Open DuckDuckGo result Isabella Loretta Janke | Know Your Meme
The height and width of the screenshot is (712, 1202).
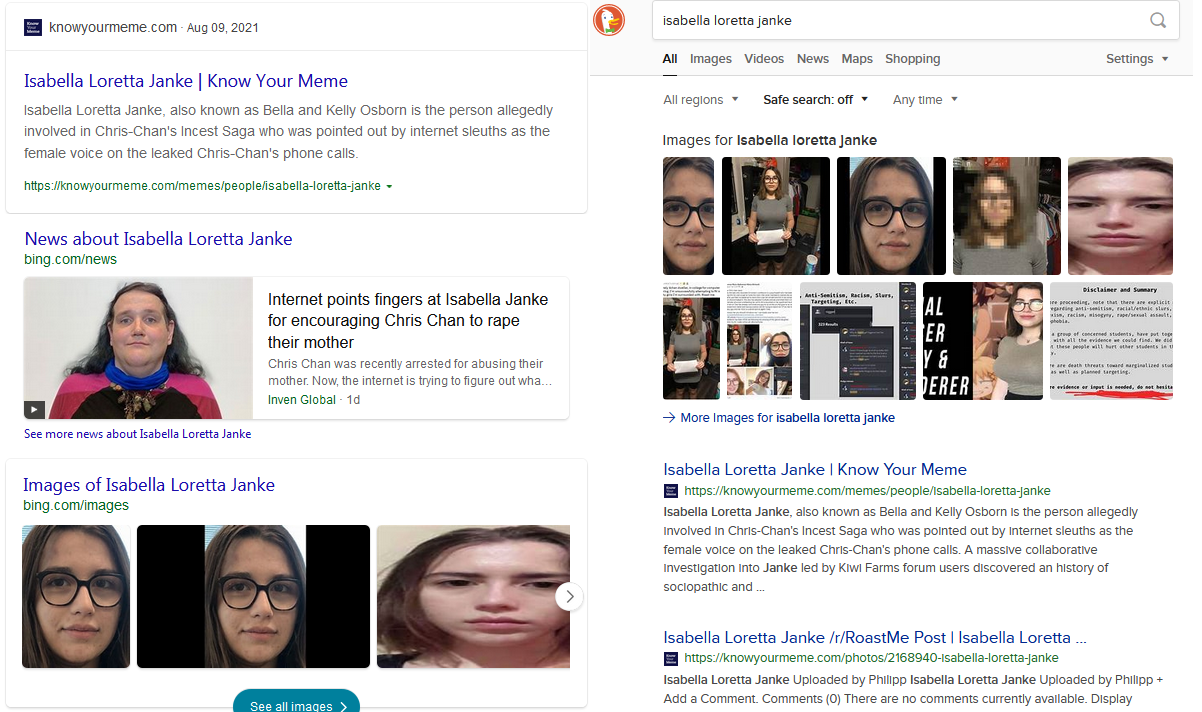click(815, 469)
